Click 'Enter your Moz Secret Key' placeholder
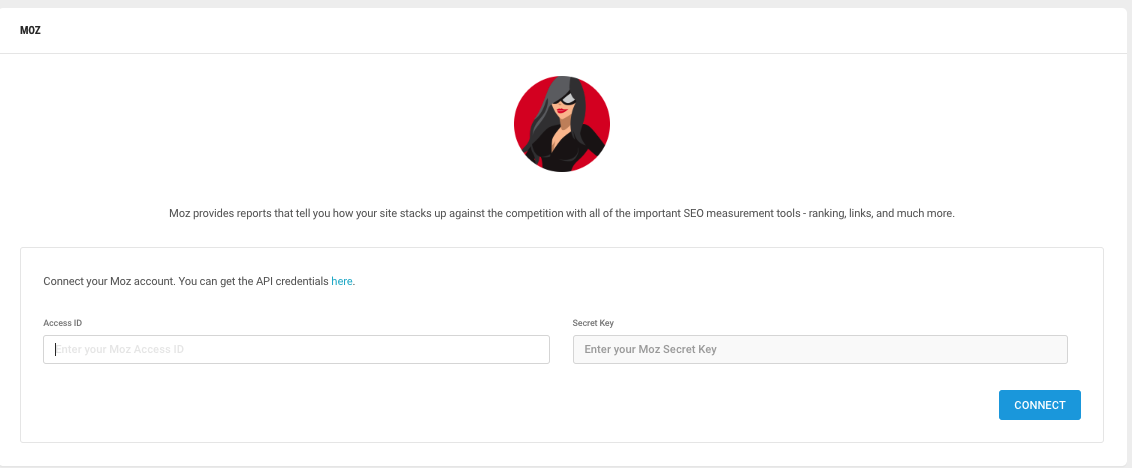The height and width of the screenshot is (468, 1132). (x=650, y=350)
